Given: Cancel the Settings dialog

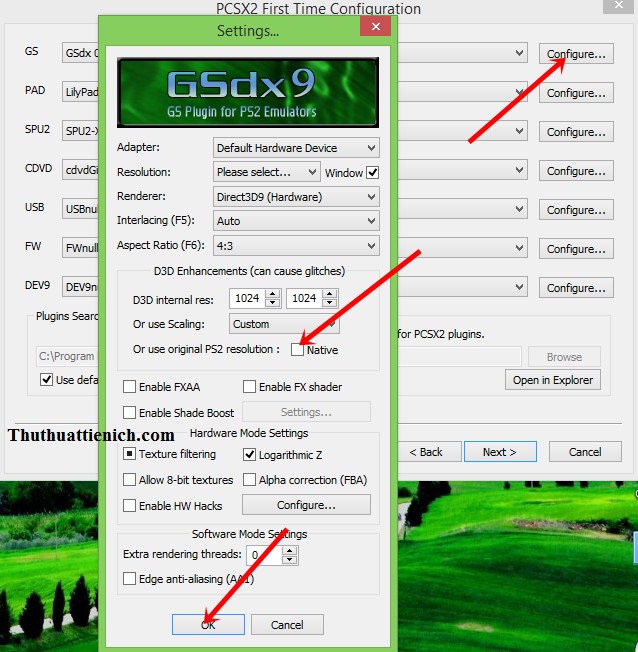Looking at the screenshot, I should tap(287, 625).
